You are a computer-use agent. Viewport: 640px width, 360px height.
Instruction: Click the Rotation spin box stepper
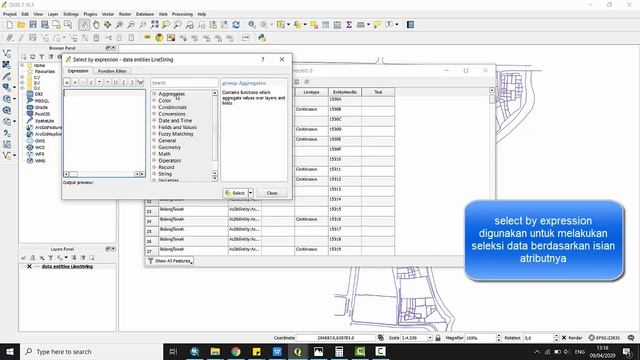556,338
